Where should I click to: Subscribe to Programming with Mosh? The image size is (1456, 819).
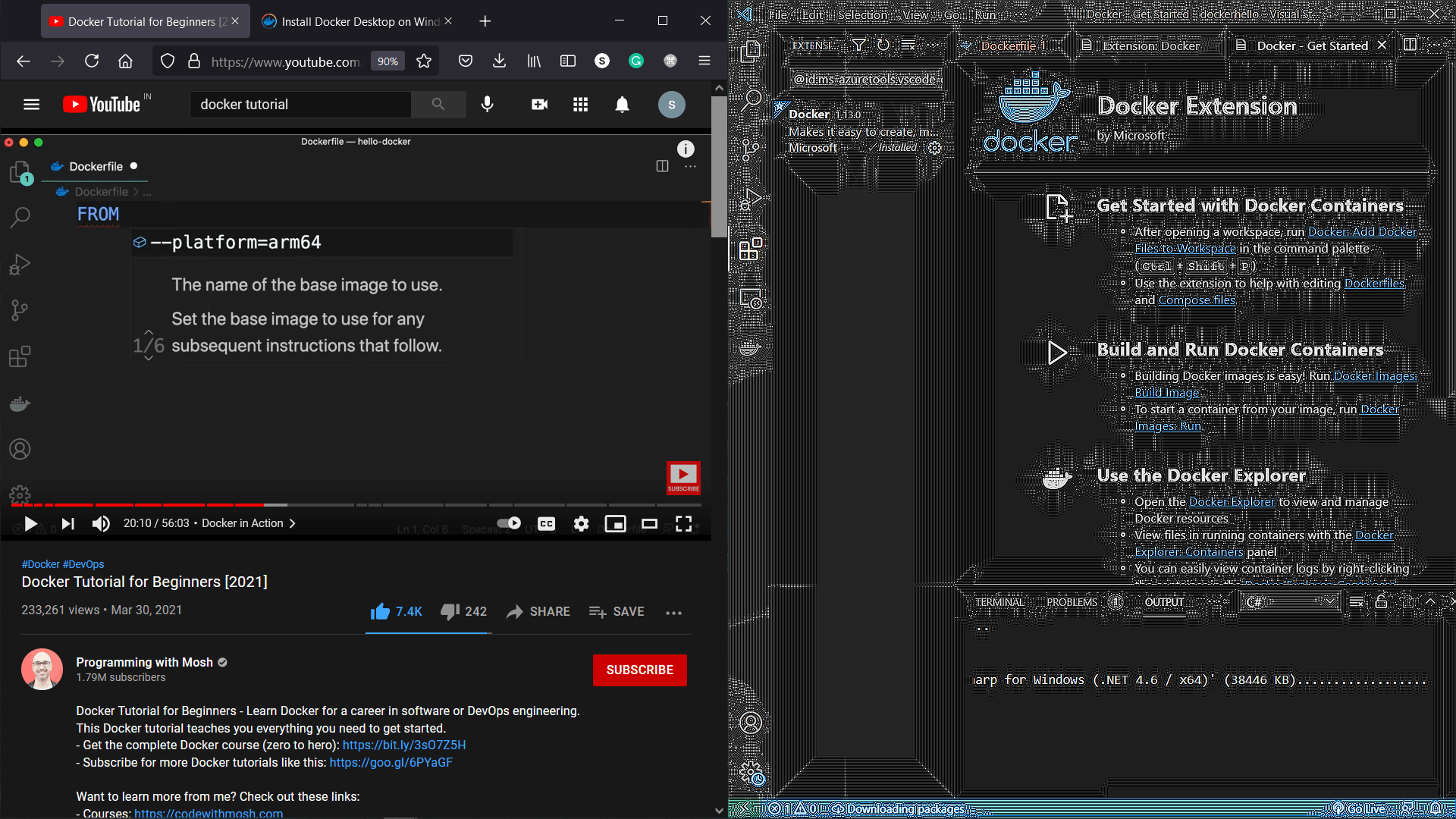pyautogui.click(x=639, y=670)
